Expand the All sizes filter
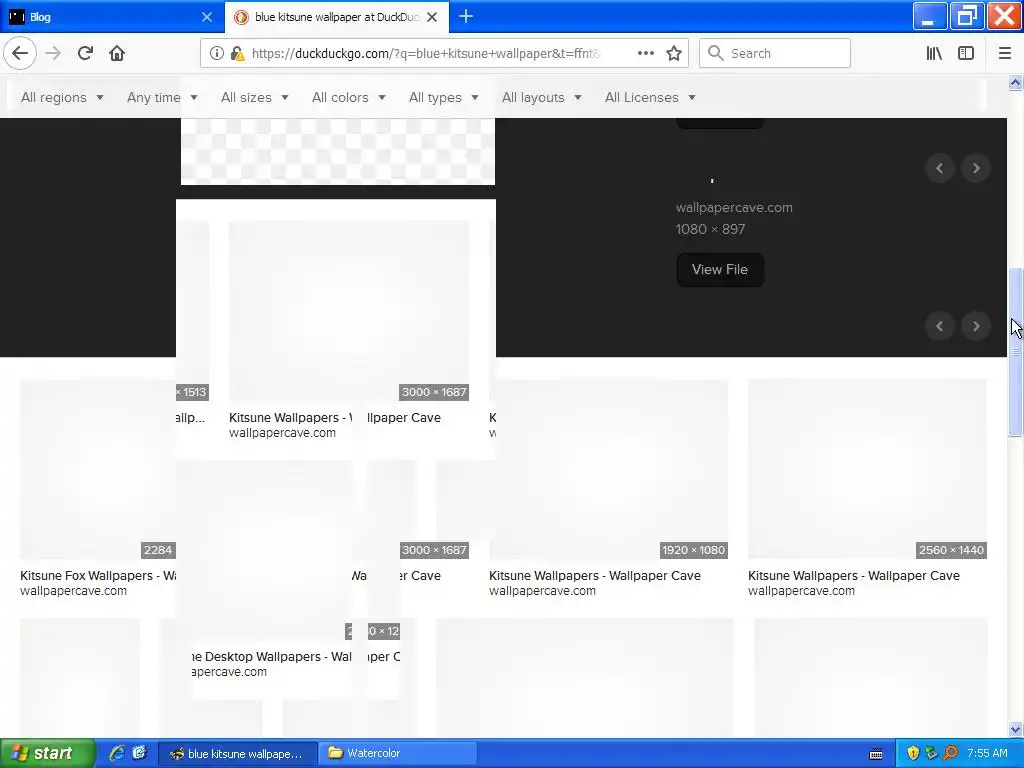The width and height of the screenshot is (1024, 768). click(255, 97)
